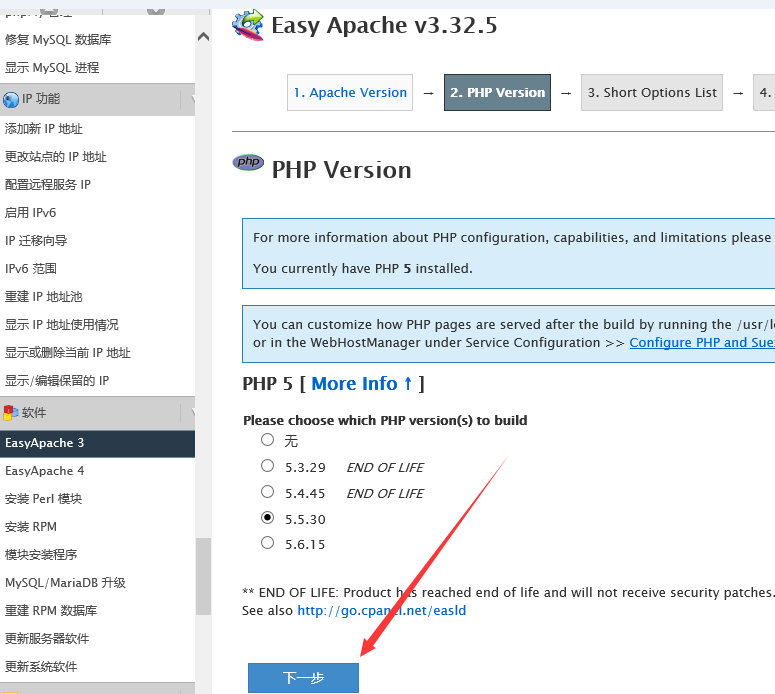Click the 下一步 button
This screenshot has width=775, height=694.
pyautogui.click(x=303, y=678)
